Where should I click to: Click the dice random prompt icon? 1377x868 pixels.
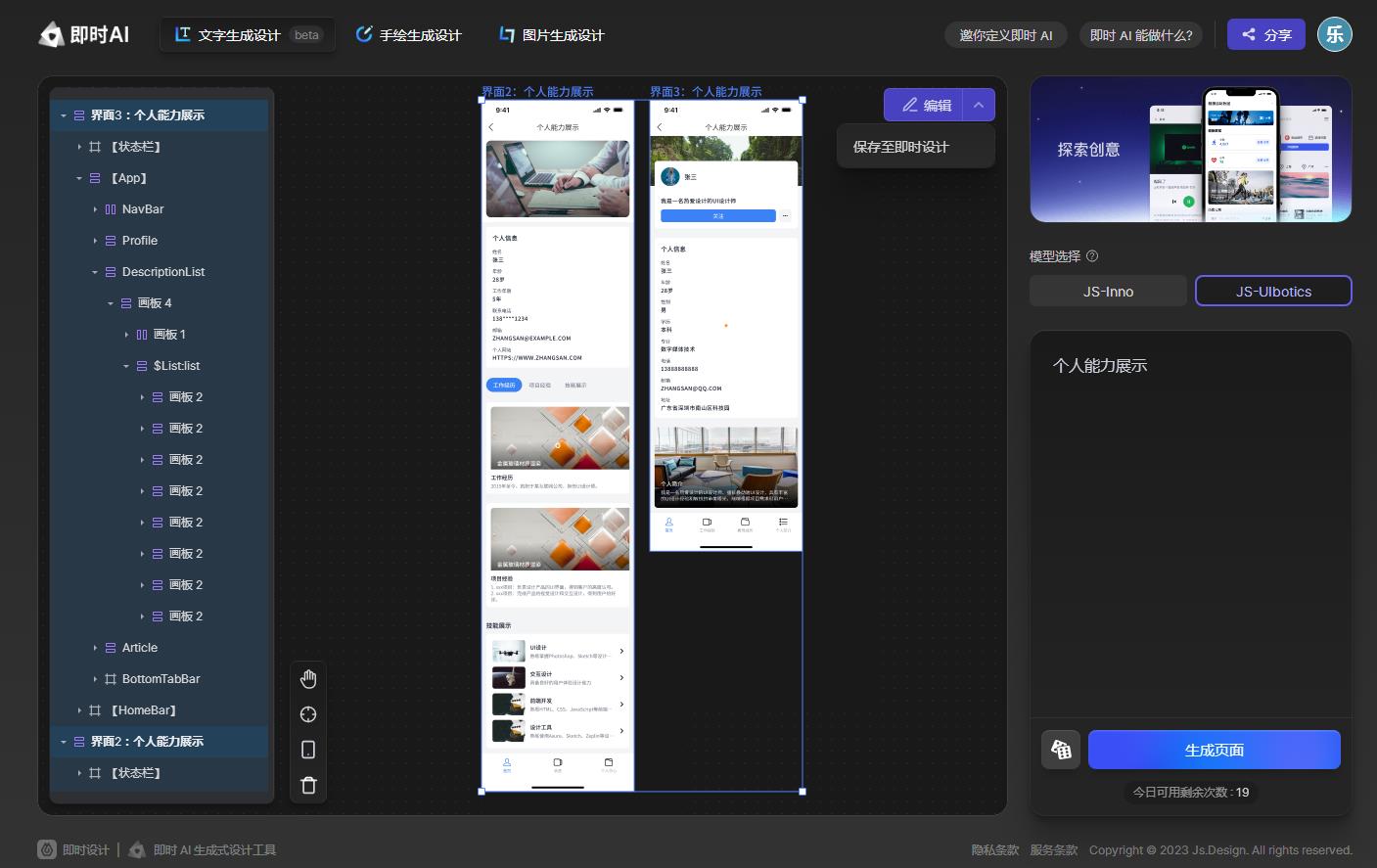pos(1061,750)
